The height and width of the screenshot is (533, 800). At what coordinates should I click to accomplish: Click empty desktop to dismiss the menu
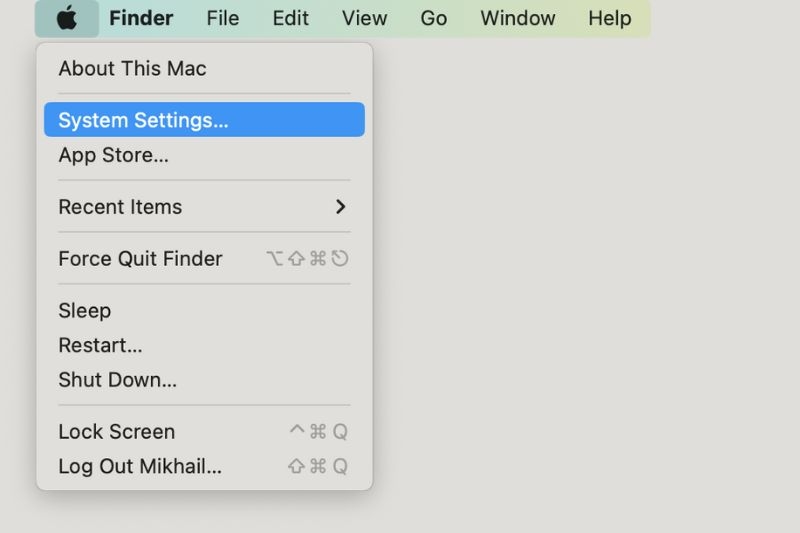pyautogui.click(x=600, y=300)
